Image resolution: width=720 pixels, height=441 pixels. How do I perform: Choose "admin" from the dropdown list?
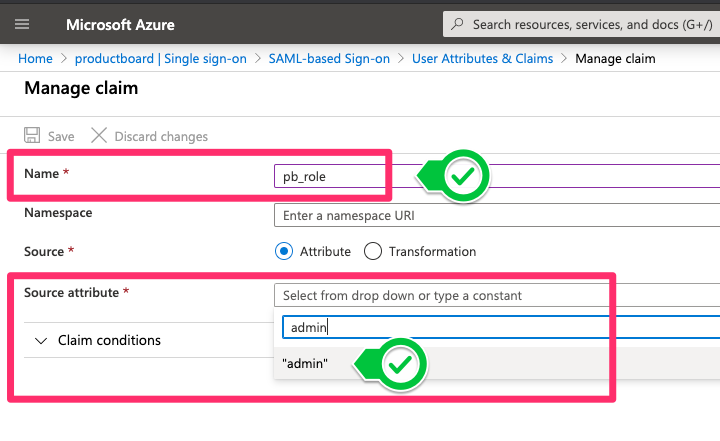point(305,364)
